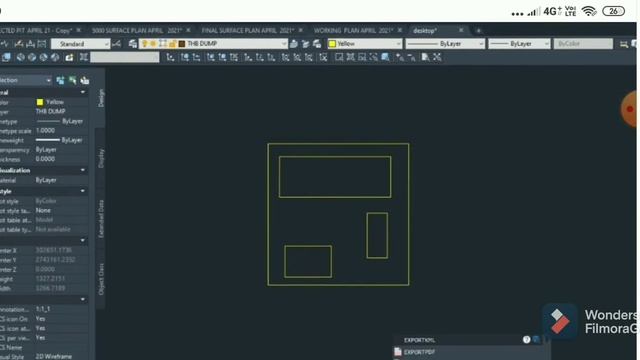The height and width of the screenshot is (360, 640).
Task: Click the yellow color swatch in Properties Color row
Action: click(40, 102)
